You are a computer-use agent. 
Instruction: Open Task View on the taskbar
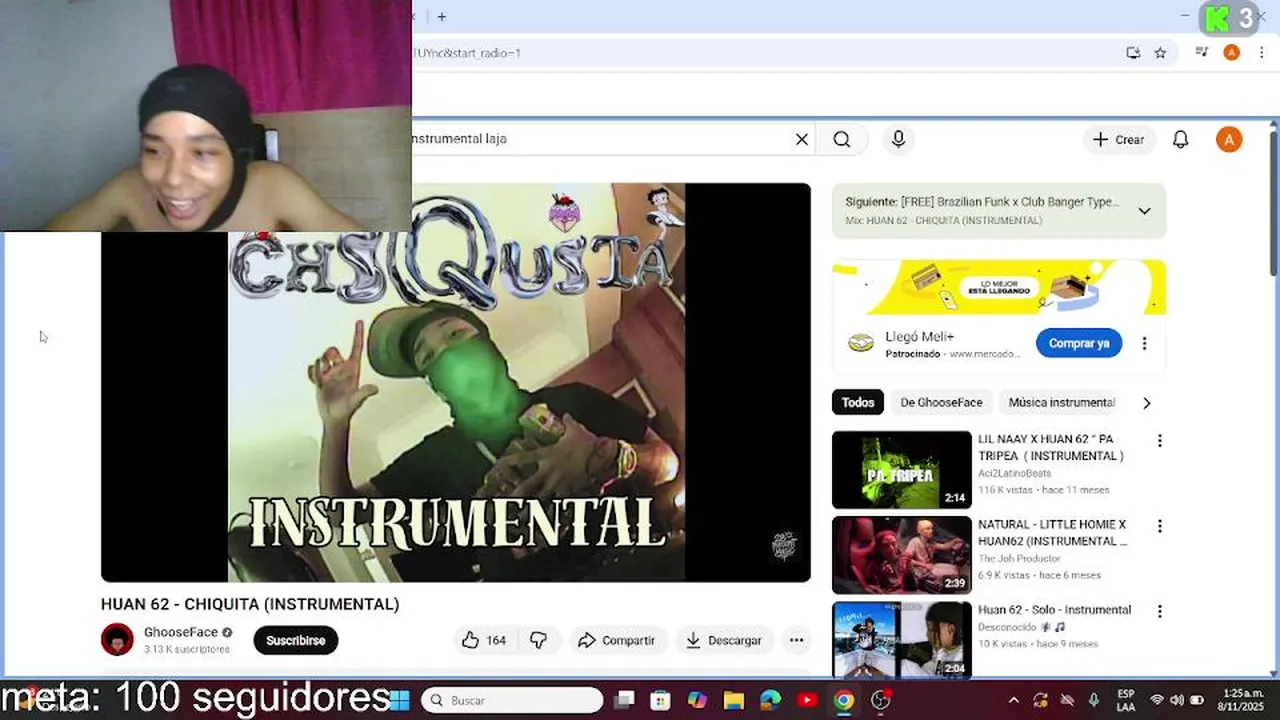[624, 700]
